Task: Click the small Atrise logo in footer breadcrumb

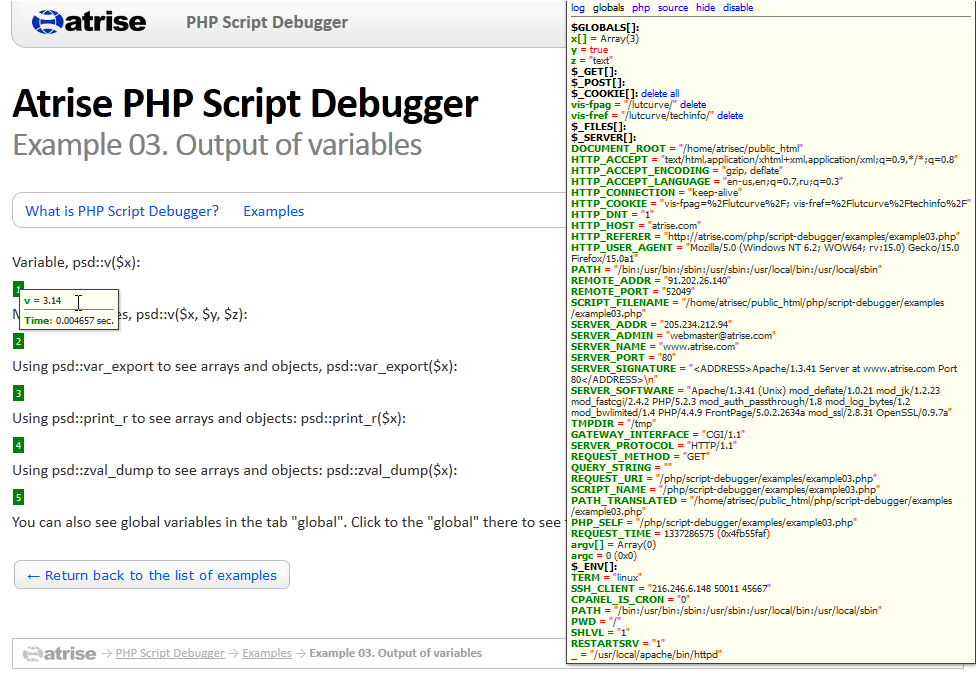Action: (60, 653)
